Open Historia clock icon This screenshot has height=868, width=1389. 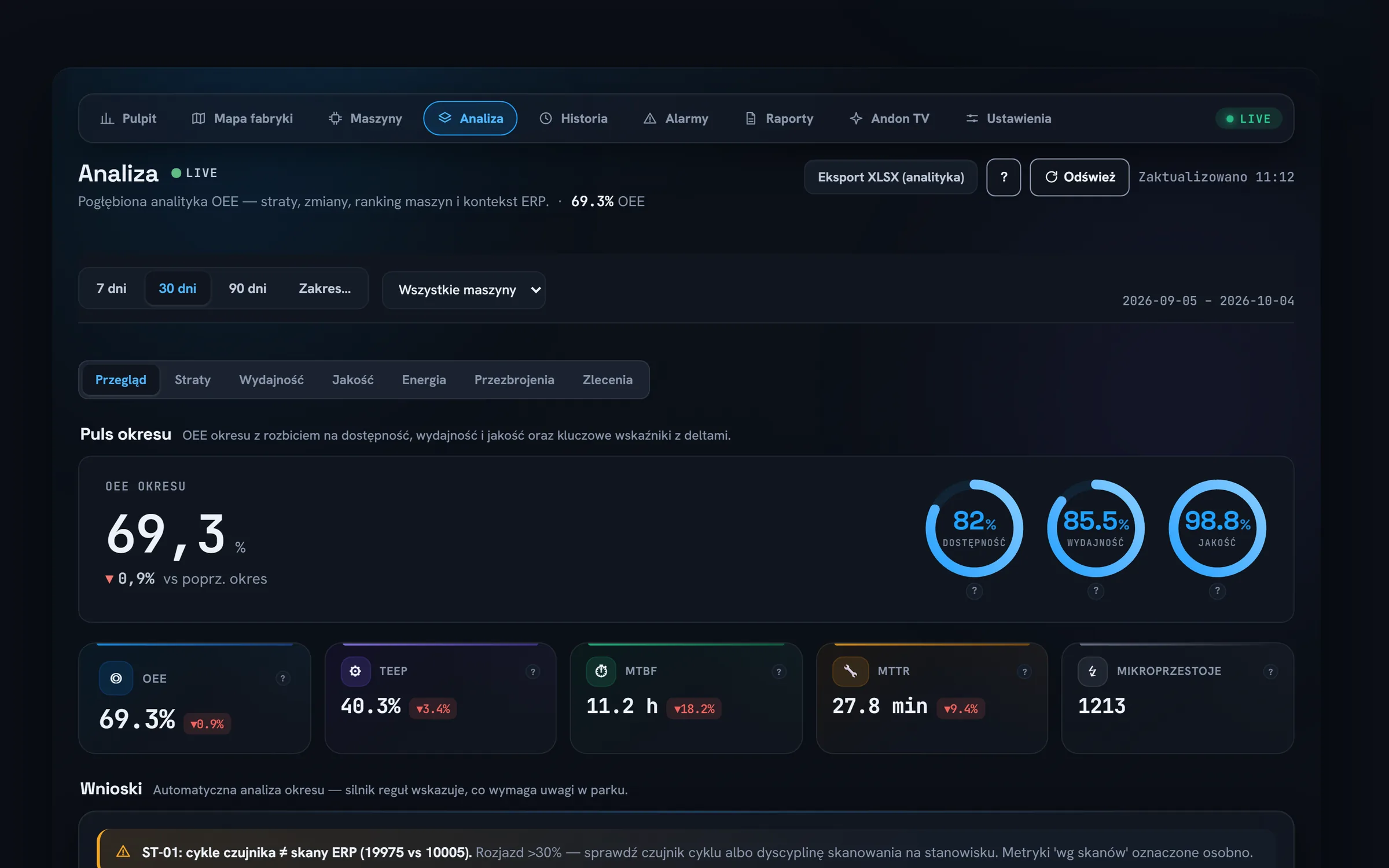click(x=546, y=118)
